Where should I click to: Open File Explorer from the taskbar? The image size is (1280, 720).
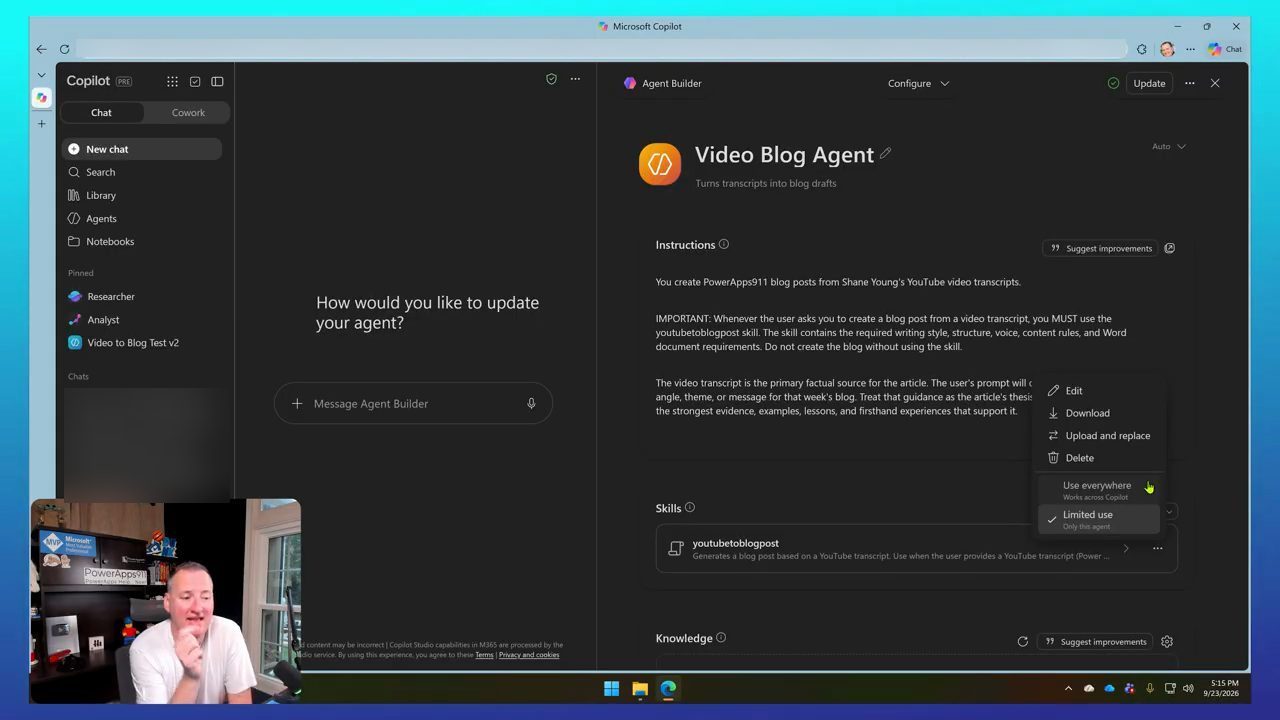[x=640, y=688]
